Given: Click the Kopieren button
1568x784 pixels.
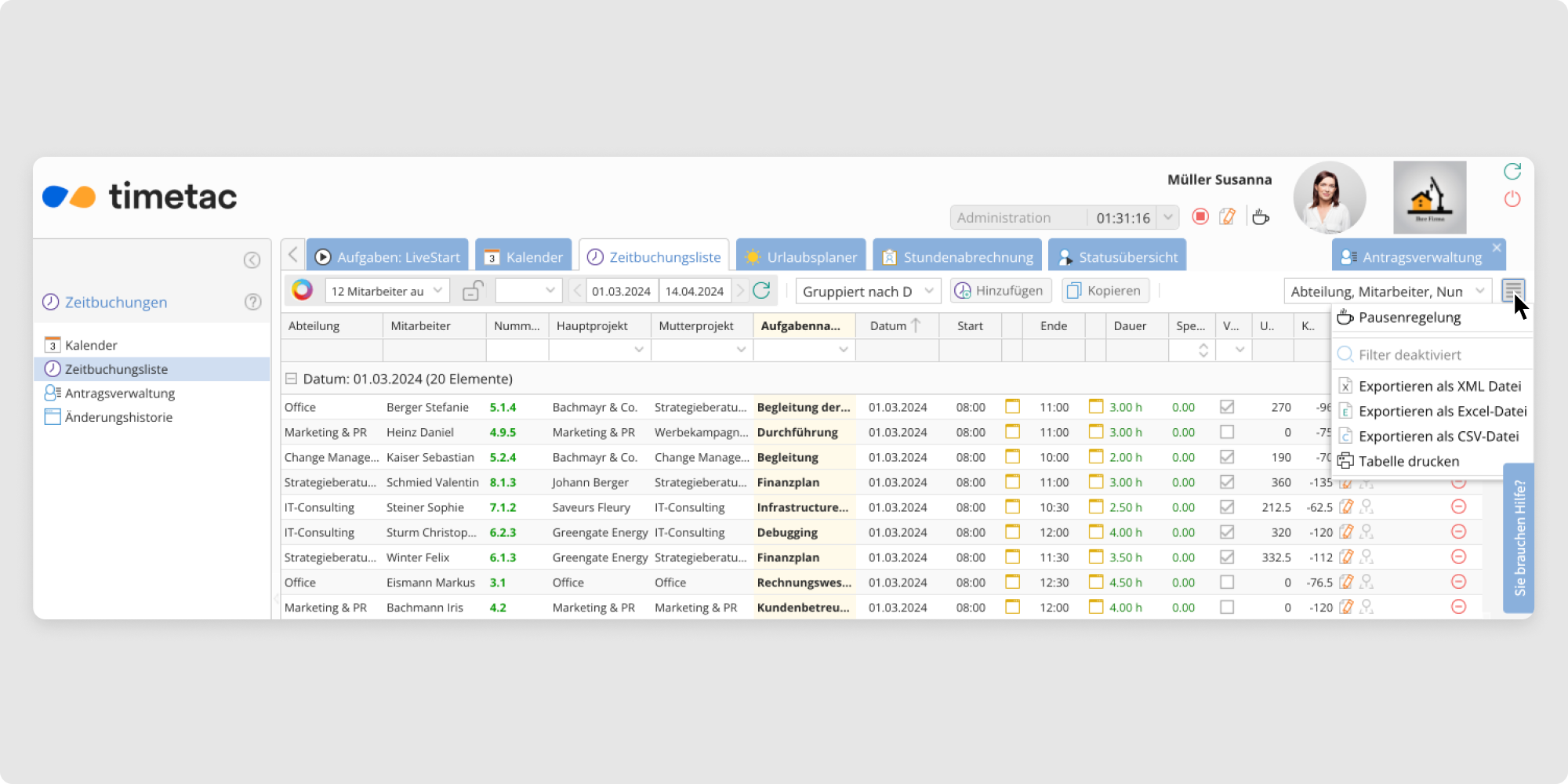Looking at the screenshot, I should (1105, 291).
